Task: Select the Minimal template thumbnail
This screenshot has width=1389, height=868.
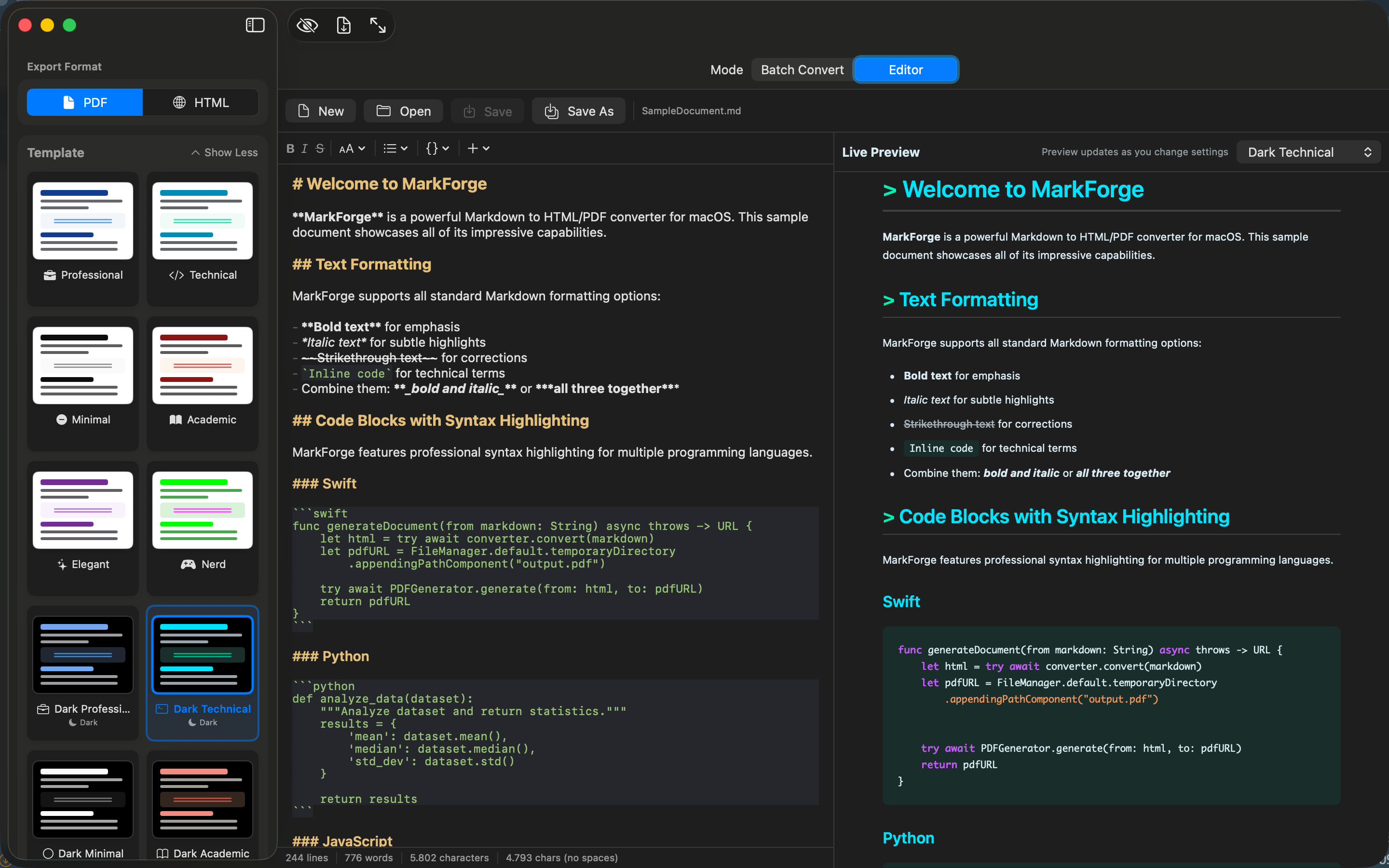Action: coord(83,366)
